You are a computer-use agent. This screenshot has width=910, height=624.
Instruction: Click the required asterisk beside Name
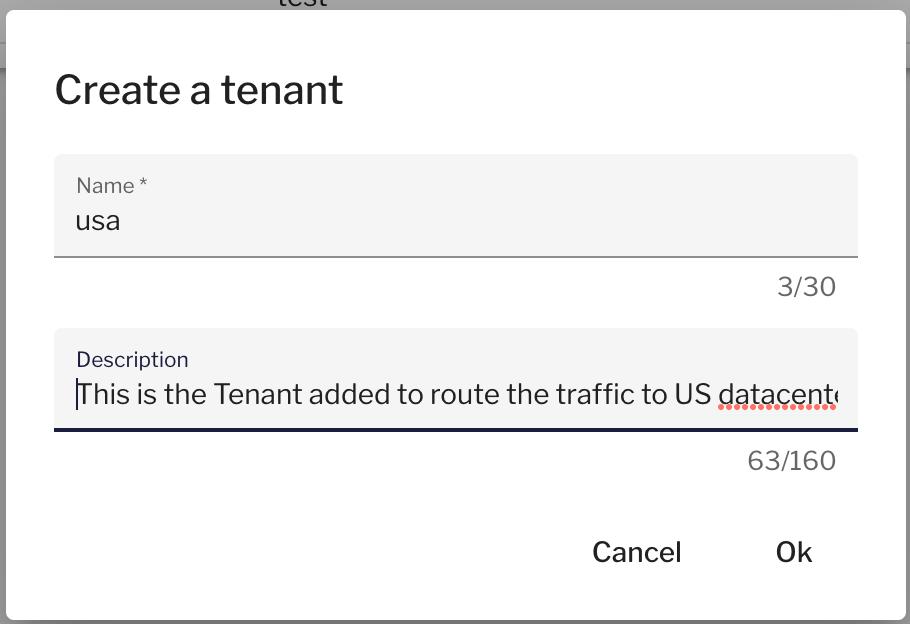tap(143, 185)
